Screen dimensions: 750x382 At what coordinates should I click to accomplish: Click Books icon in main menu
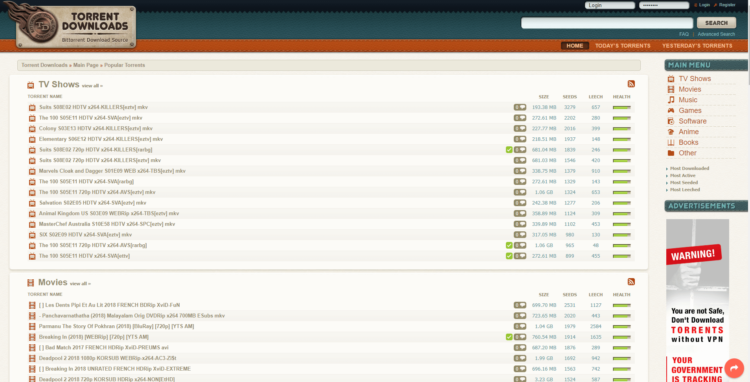(x=671, y=142)
